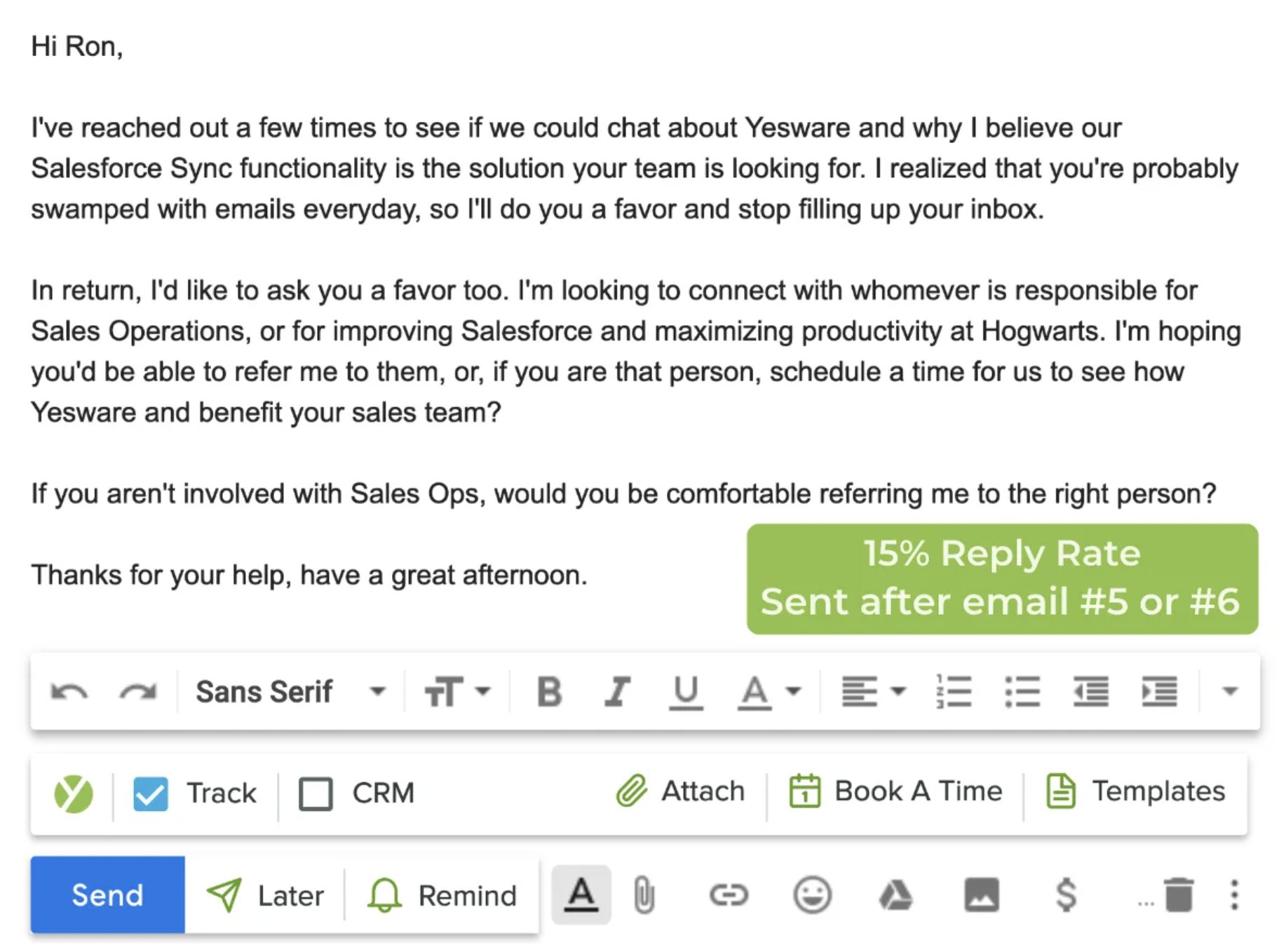Insert file from Google Drive
This screenshot has height=952, width=1286.
point(895,895)
